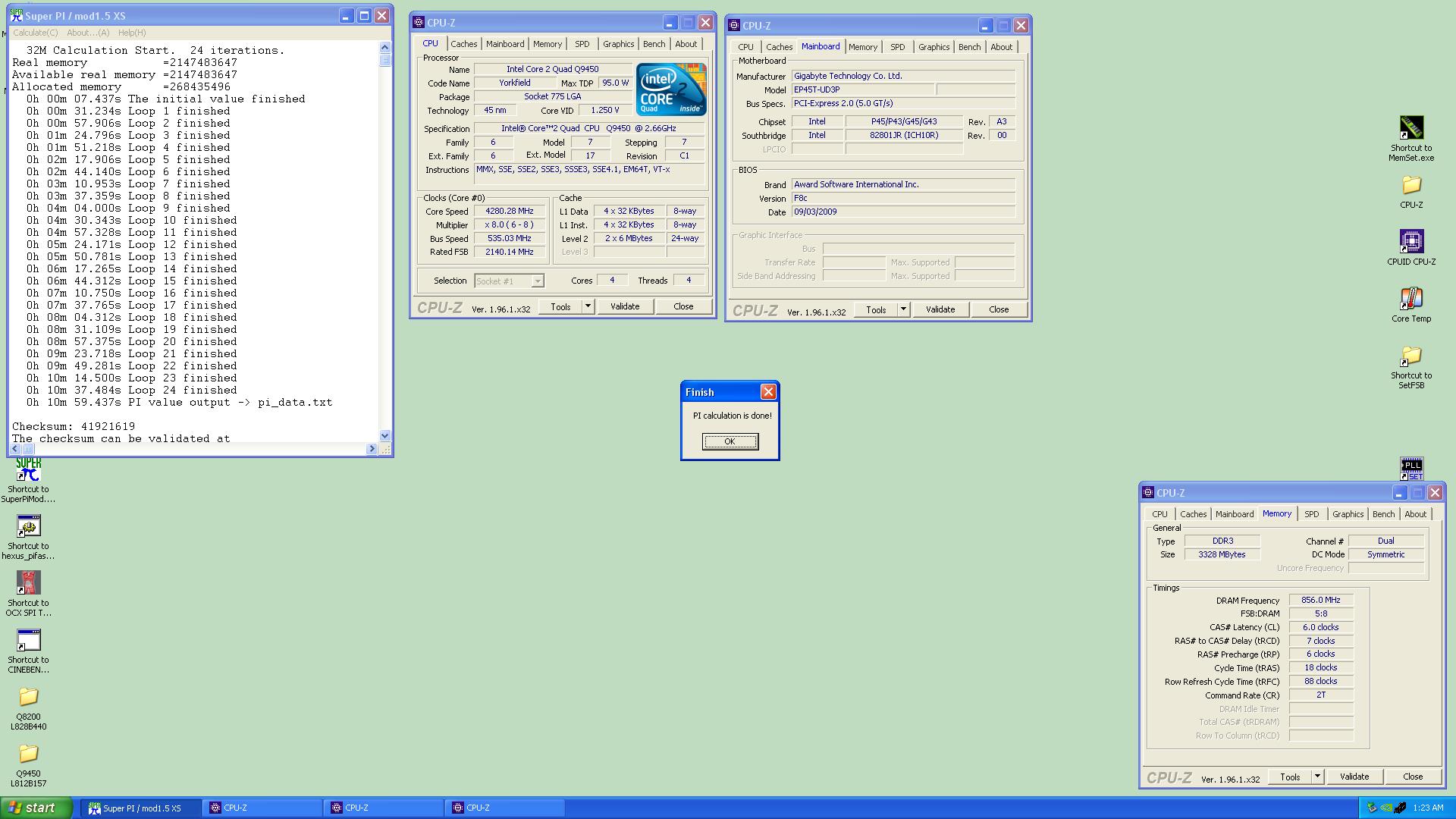Expand Tools dropdown arrow in CPU window

(588, 306)
